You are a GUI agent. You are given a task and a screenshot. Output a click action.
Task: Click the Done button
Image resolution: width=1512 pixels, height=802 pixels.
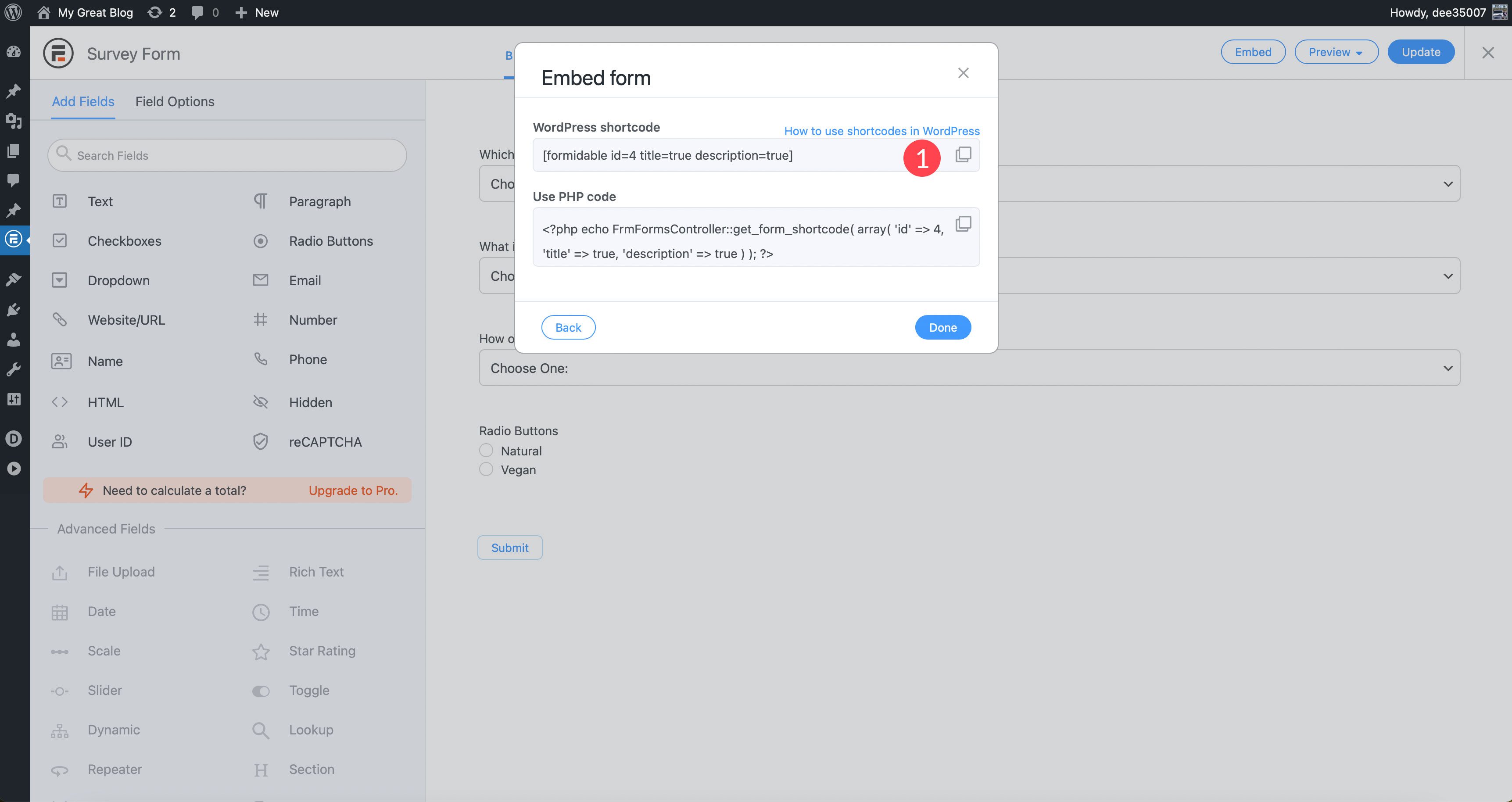pyautogui.click(x=942, y=328)
